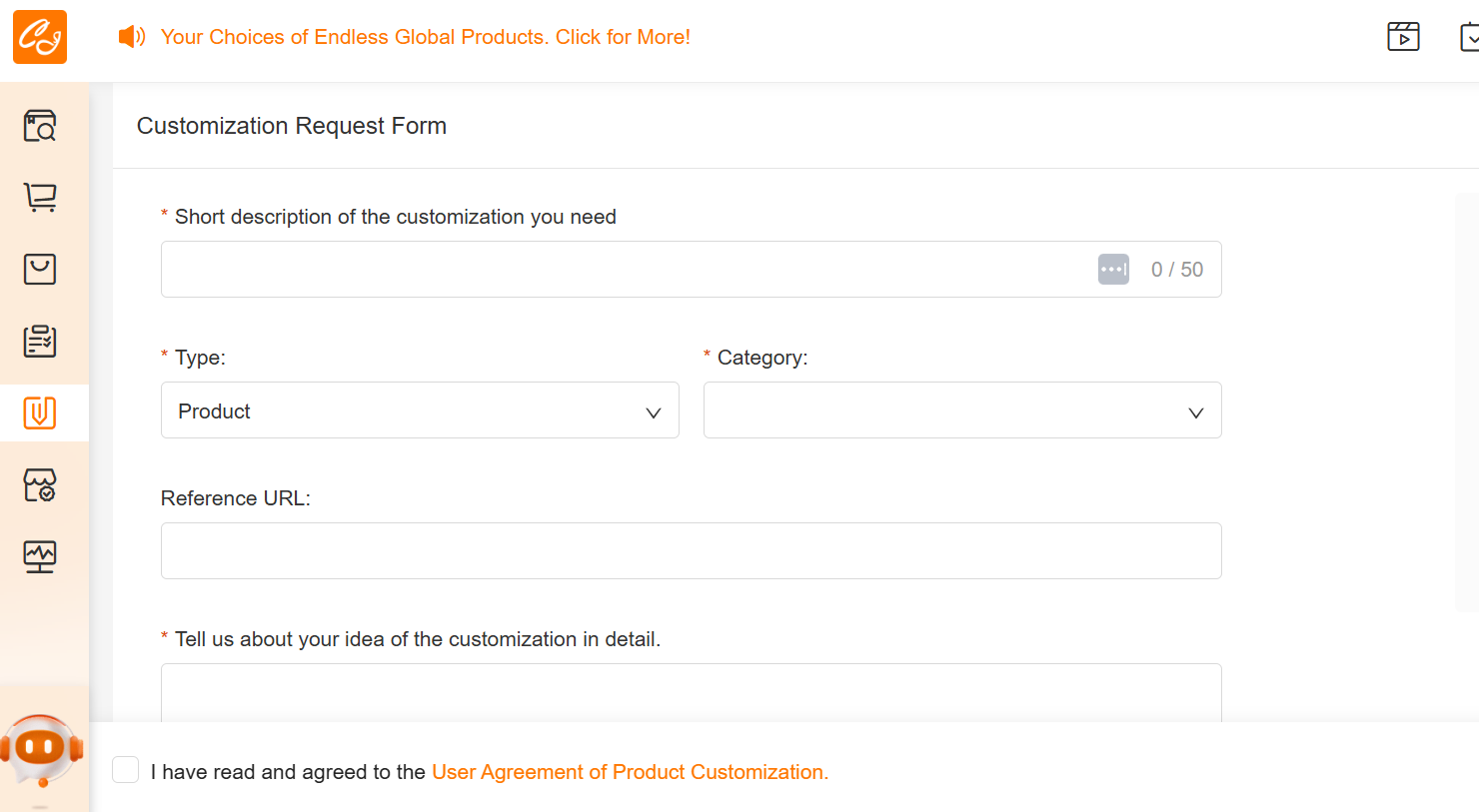Screen dimensions: 1479x812
Task: Click the icon inside the short description field
Action: 1113,270
